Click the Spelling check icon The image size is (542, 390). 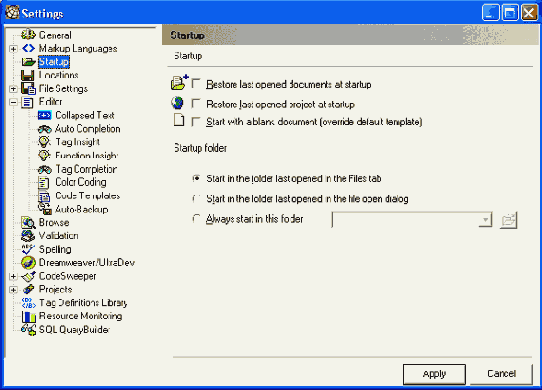28,249
